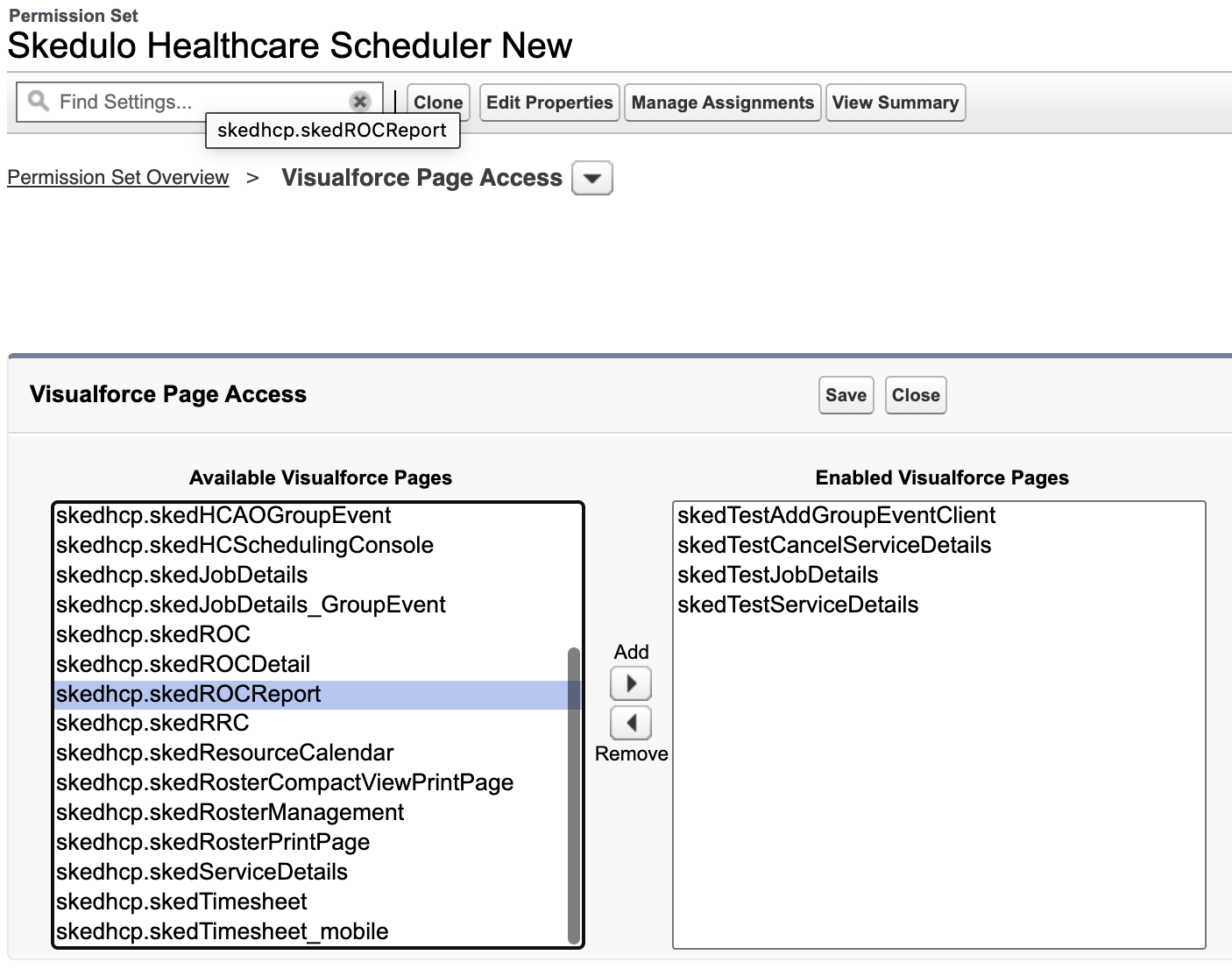Screen dimensions: 1232x976
Task: Click Edit Properties button
Action: click(x=549, y=103)
